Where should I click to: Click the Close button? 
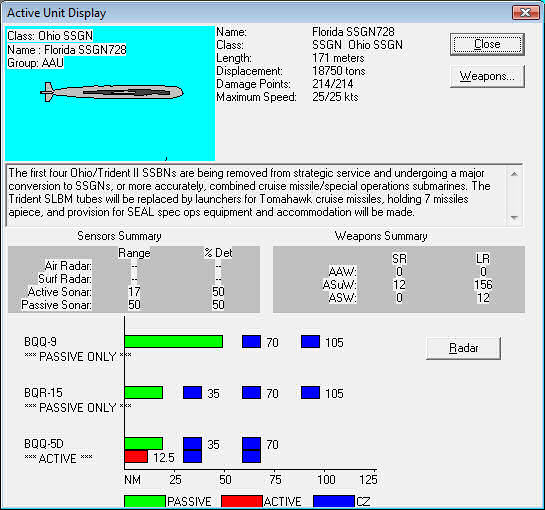click(x=487, y=44)
